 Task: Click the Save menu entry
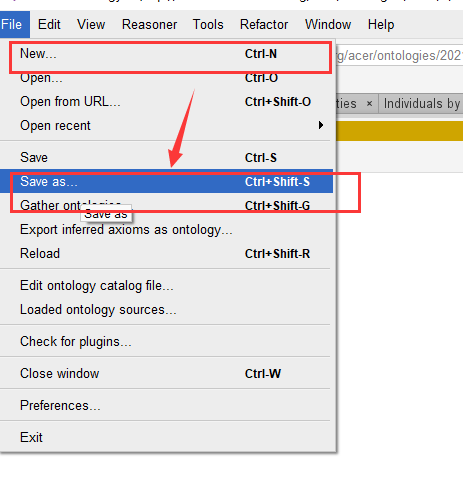pos(166,157)
